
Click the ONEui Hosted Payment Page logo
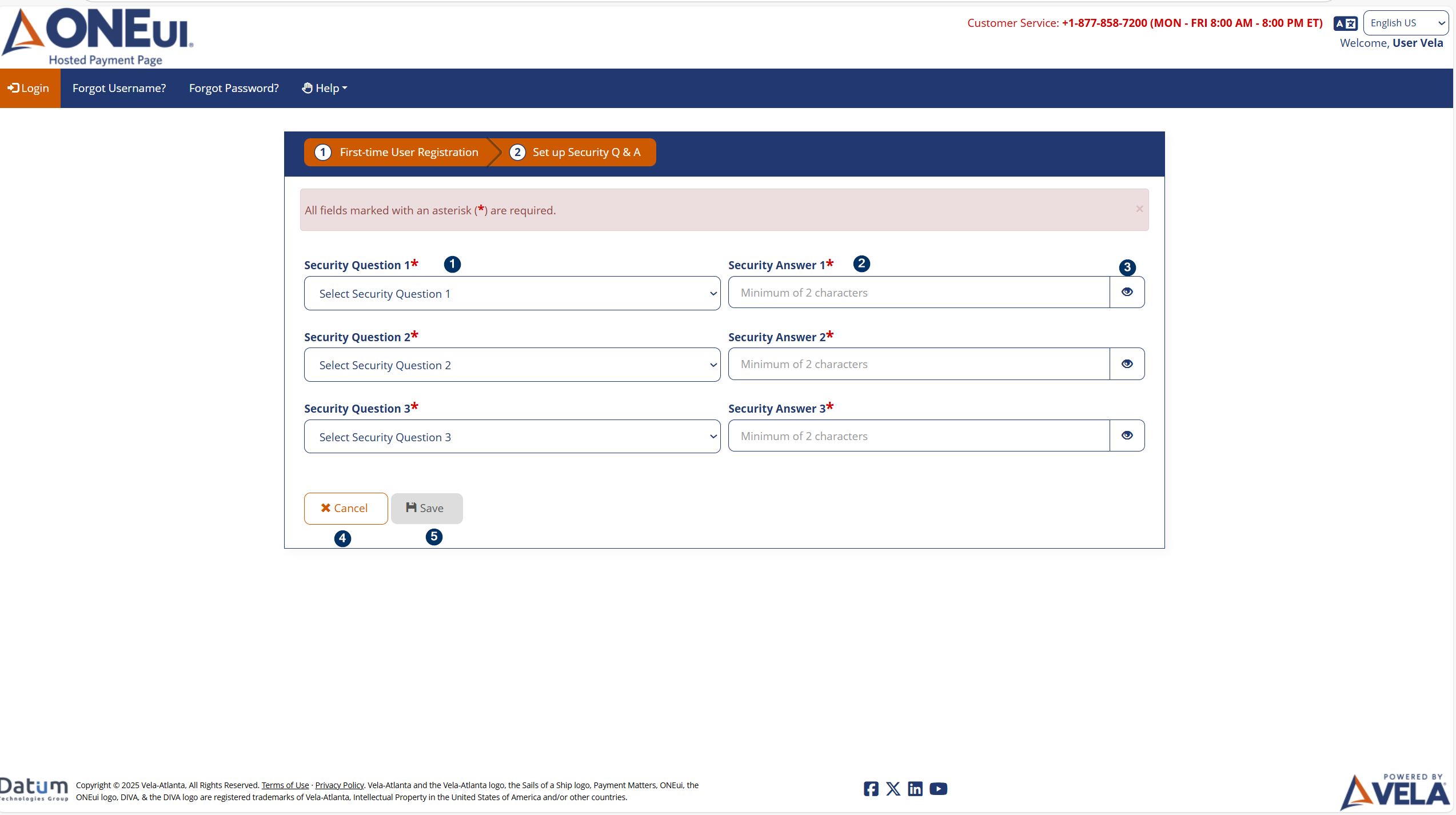pos(97,35)
